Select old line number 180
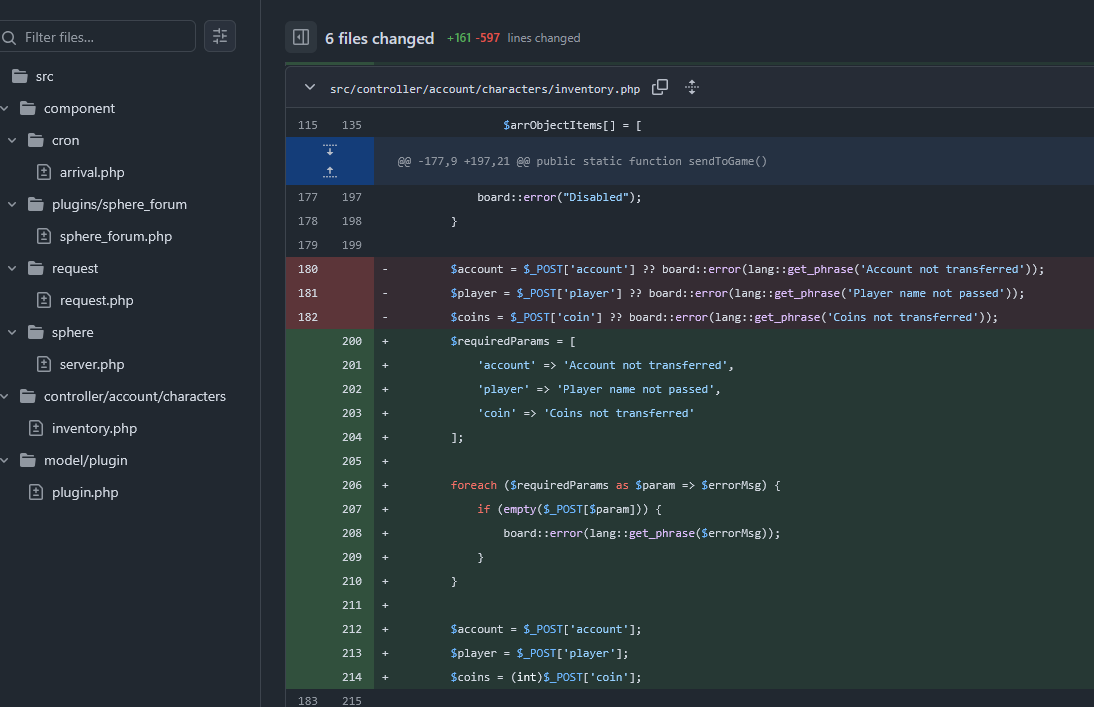 pyautogui.click(x=308, y=269)
